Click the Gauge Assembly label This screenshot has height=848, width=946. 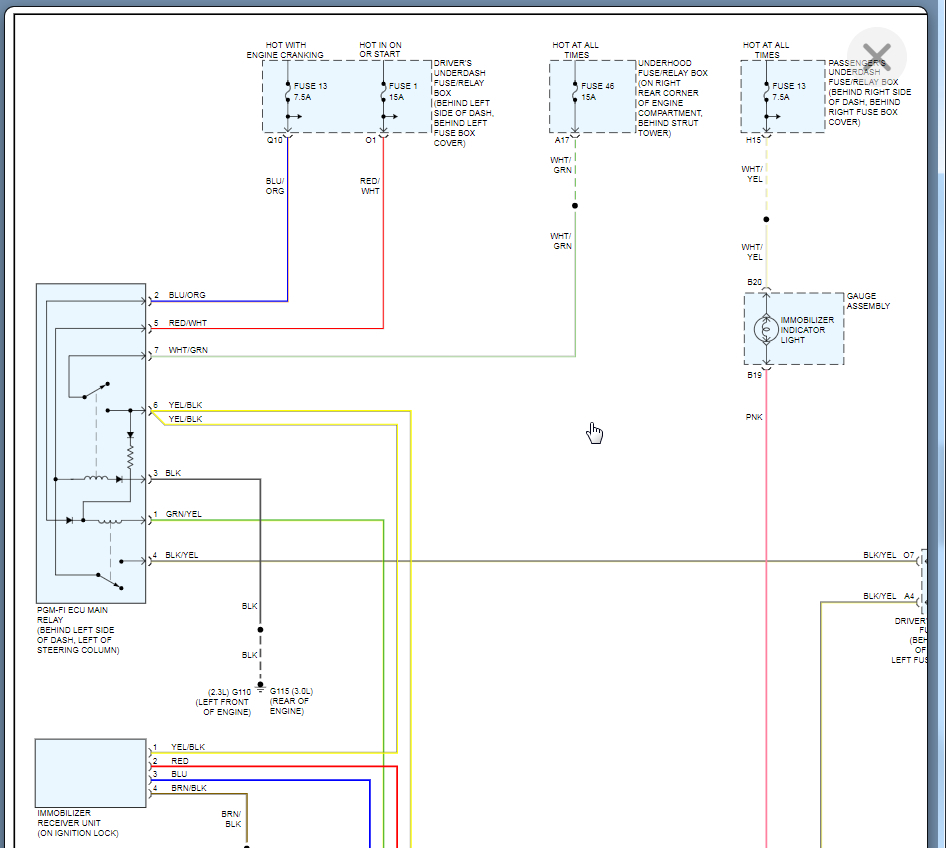pos(868,301)
